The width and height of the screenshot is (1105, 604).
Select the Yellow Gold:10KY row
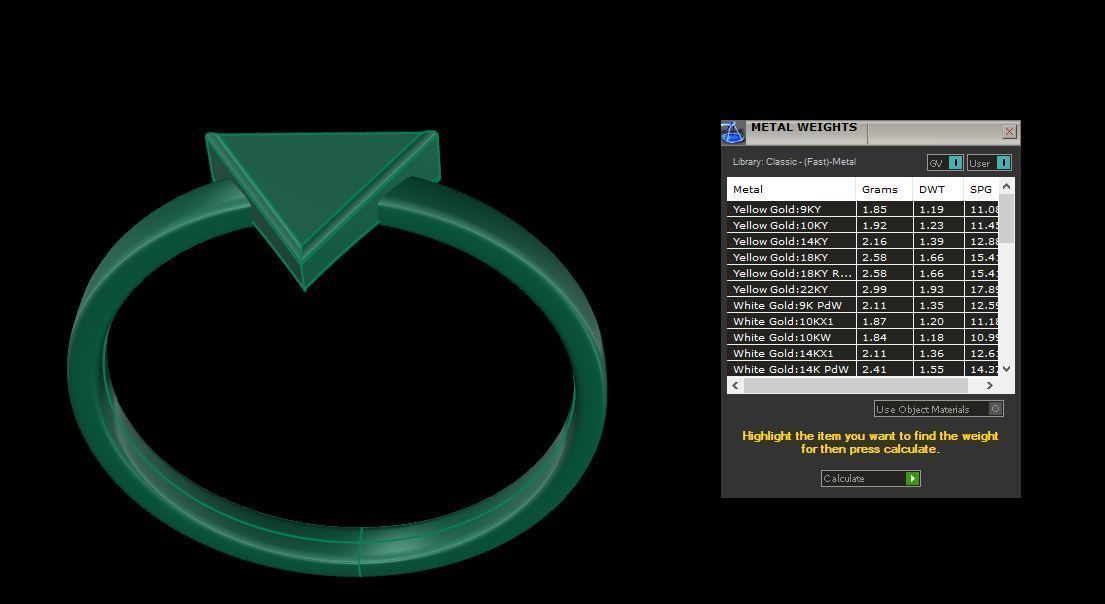point(863,226)
